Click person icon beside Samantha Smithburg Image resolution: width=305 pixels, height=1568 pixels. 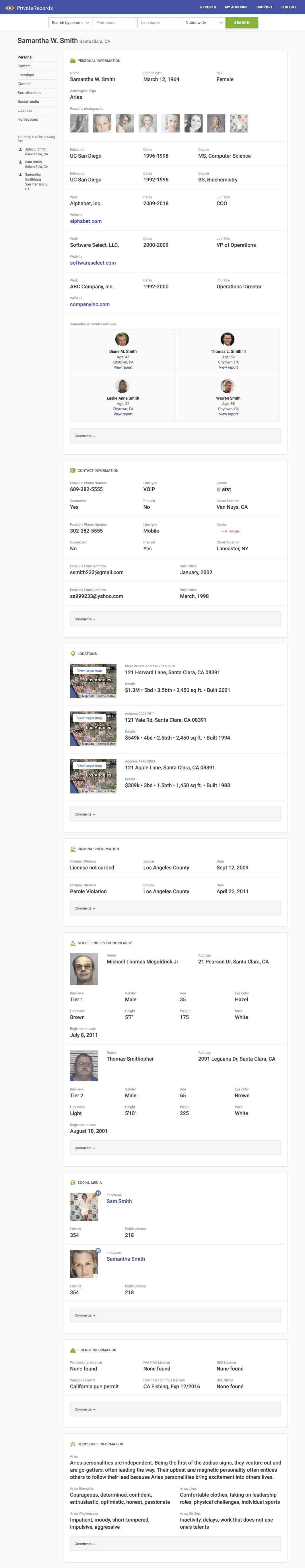pos(20,175)
